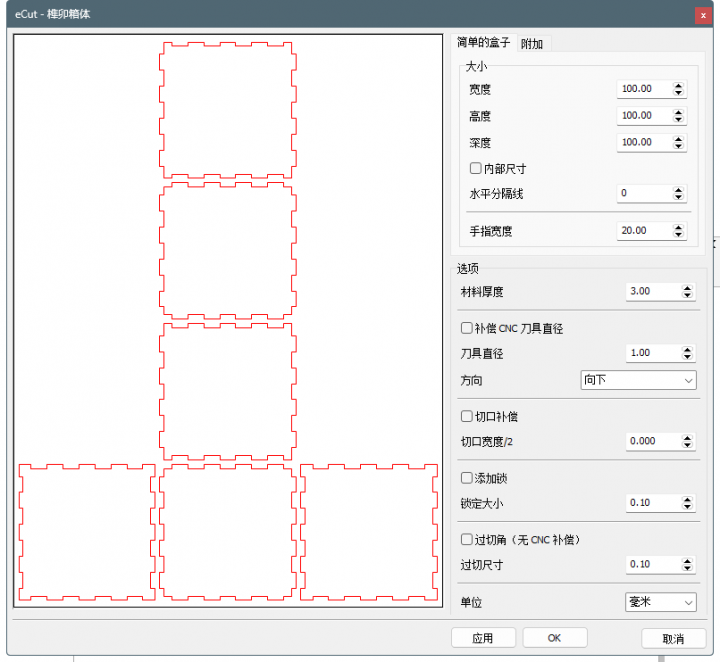Screen dimensions: 720x662
Task: Toggle the 过切角 checkbox
Action: (466, 540)
